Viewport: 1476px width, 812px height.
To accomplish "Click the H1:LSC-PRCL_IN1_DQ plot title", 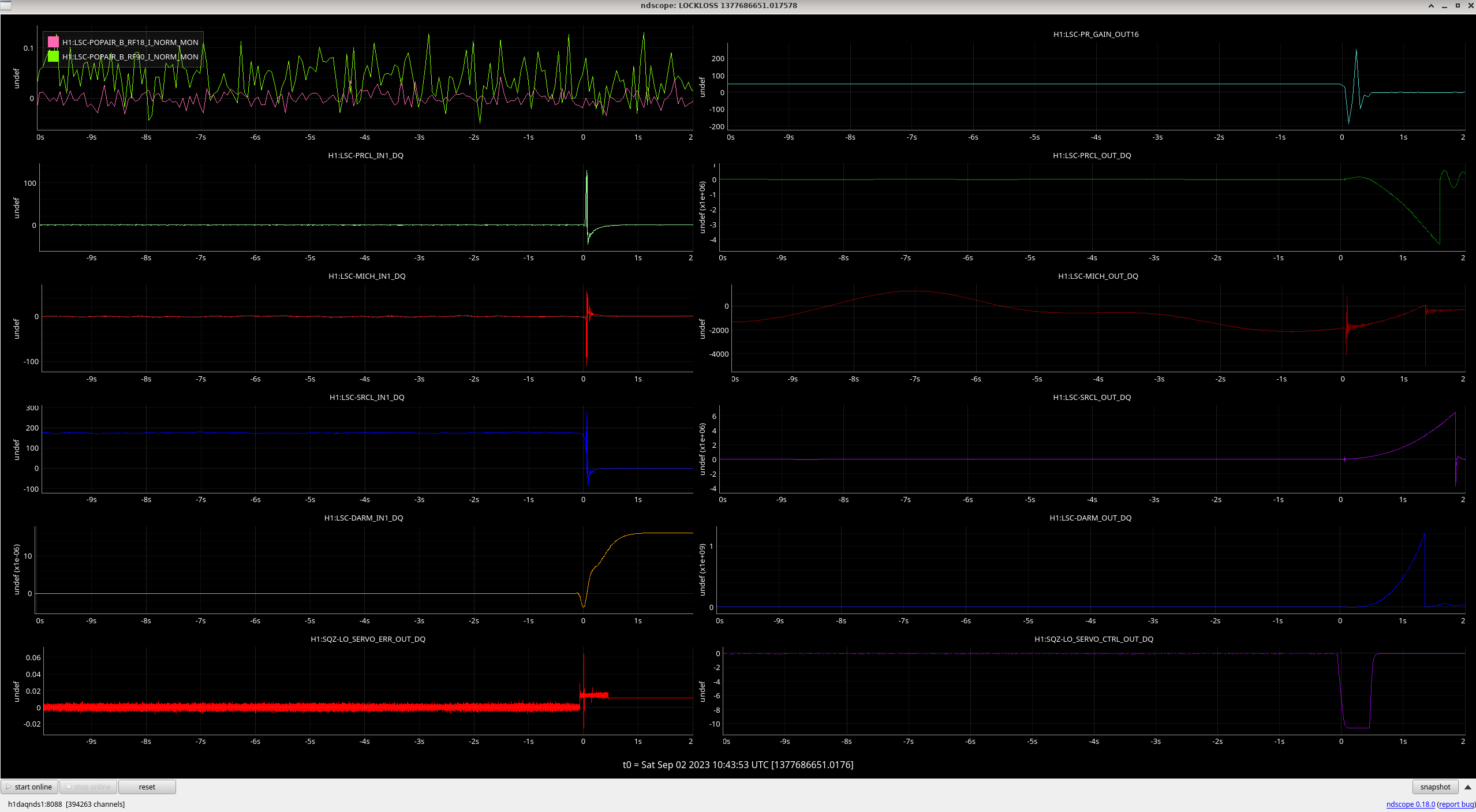I will pos(365,155).
